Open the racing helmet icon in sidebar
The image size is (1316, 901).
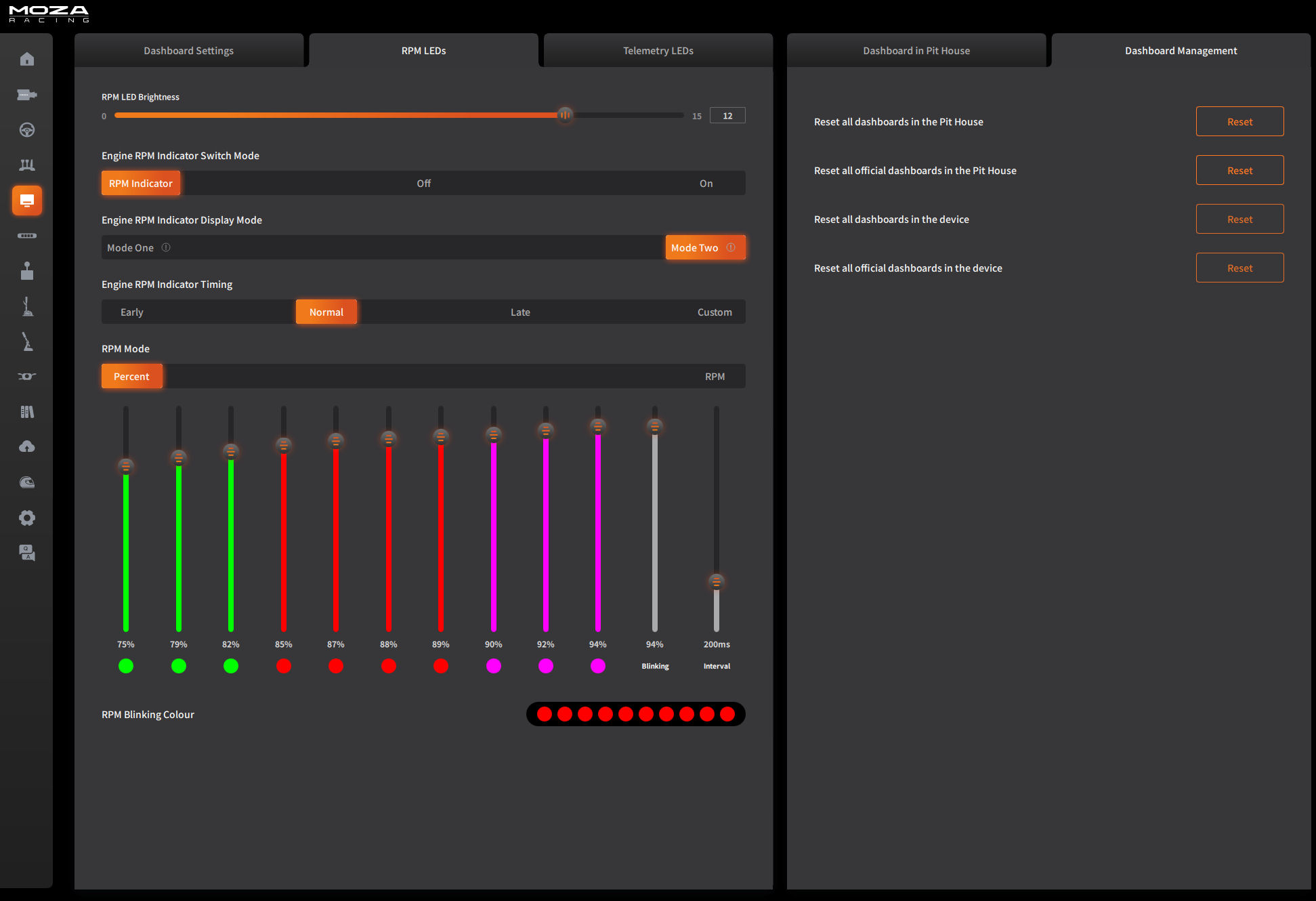[27, 482]
